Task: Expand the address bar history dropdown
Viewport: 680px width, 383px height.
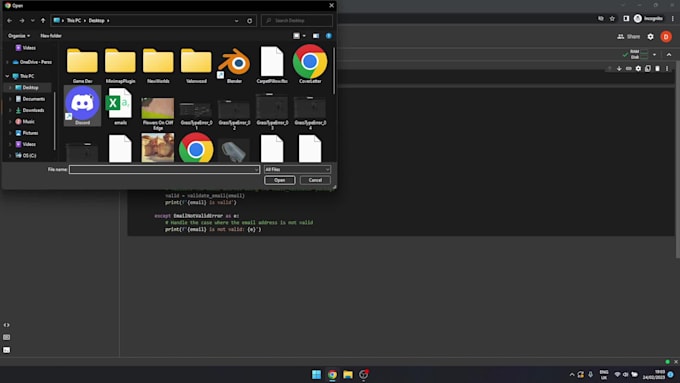Action: pos(236,20)
